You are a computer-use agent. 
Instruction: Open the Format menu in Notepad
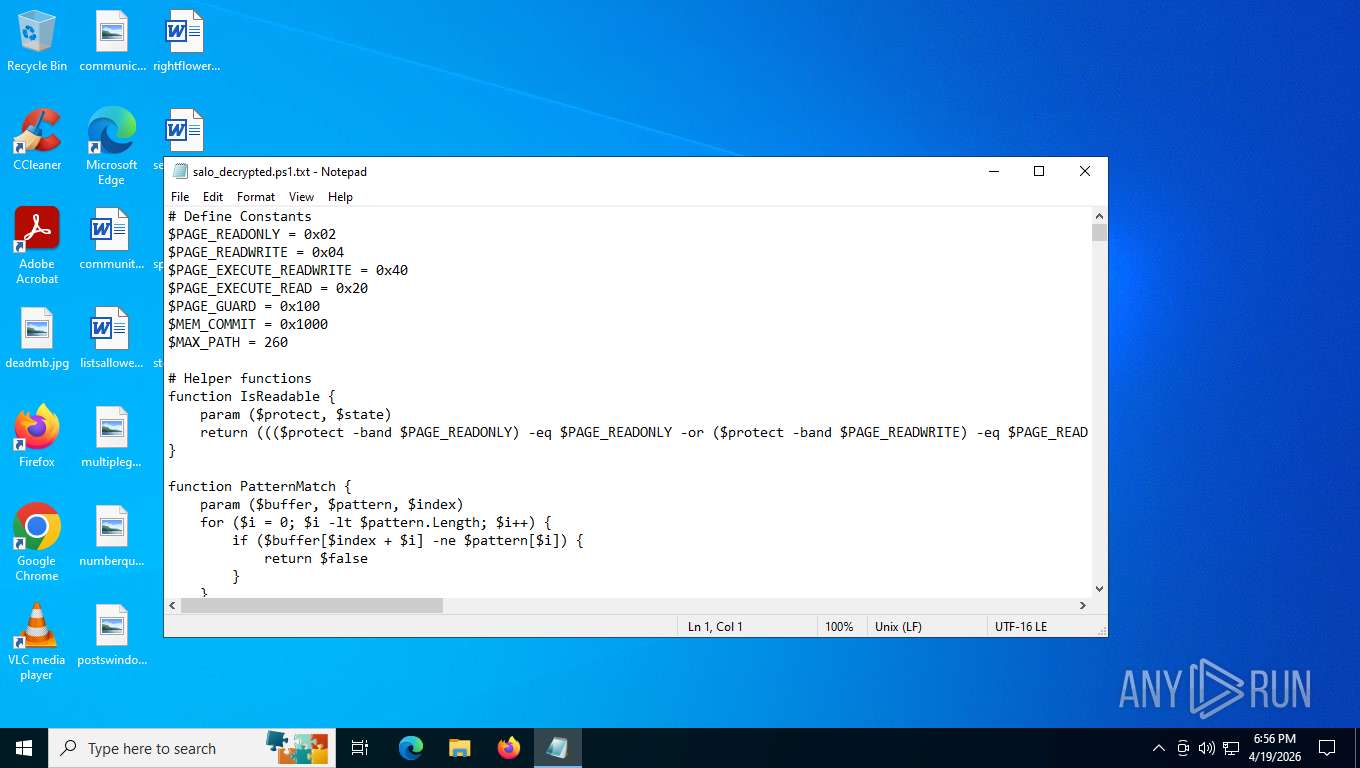click(x=256, y=197)
